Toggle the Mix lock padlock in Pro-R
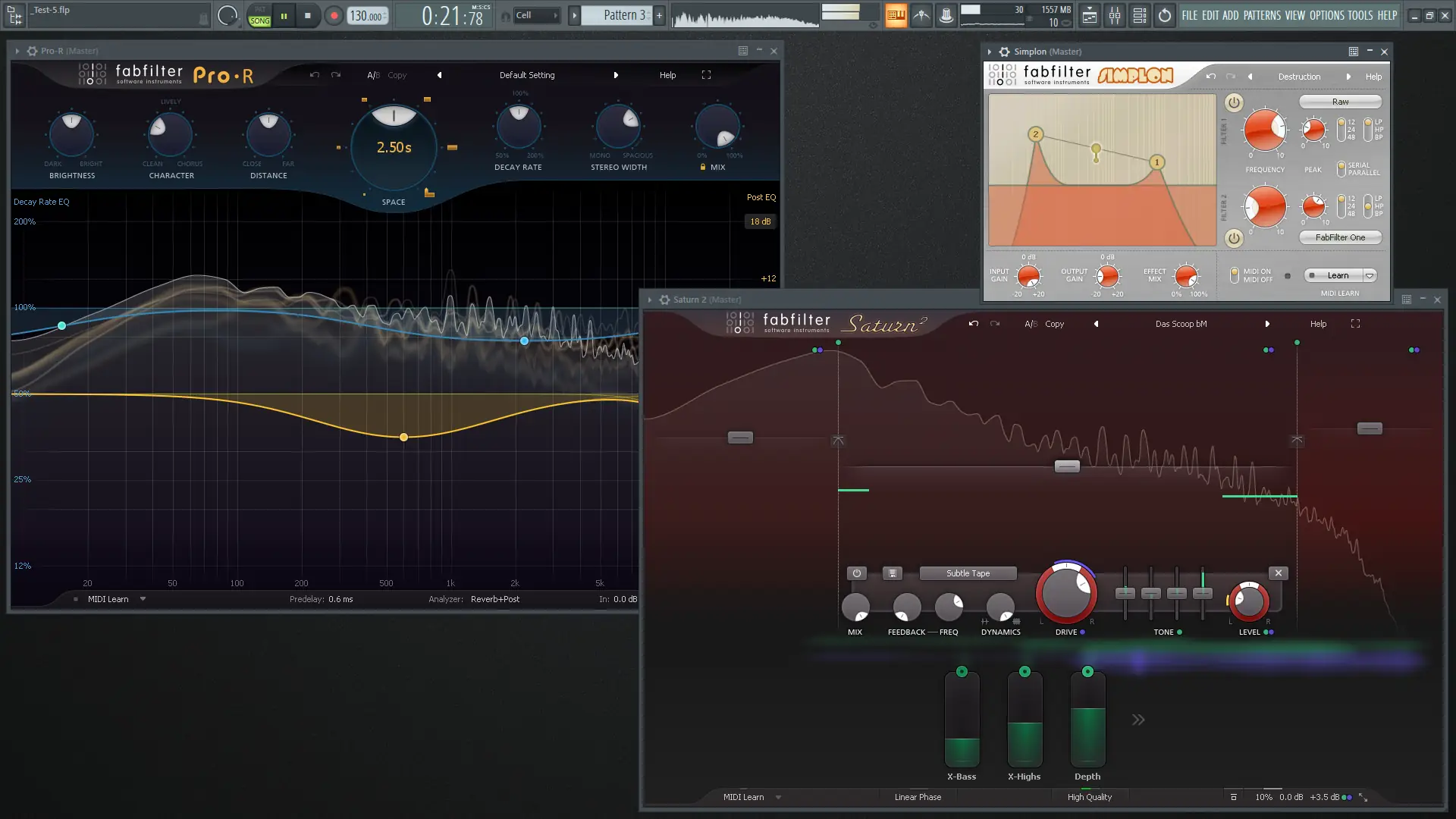The image size is (1456, 819). click(x=701, y=167)
